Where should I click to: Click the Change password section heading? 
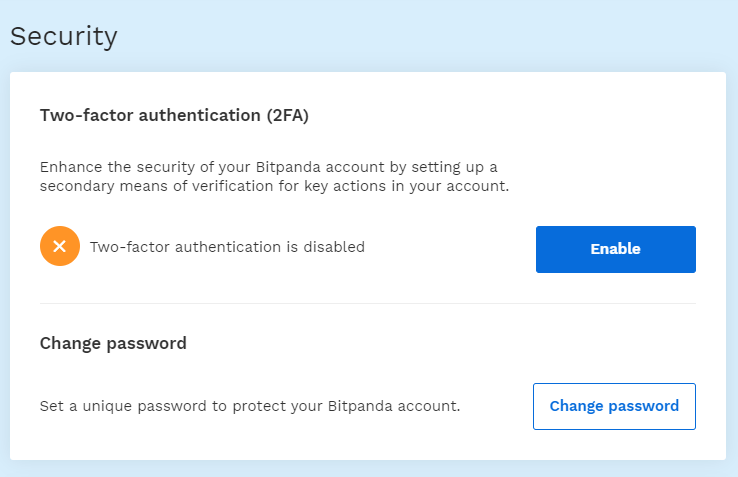pos(113,343)
